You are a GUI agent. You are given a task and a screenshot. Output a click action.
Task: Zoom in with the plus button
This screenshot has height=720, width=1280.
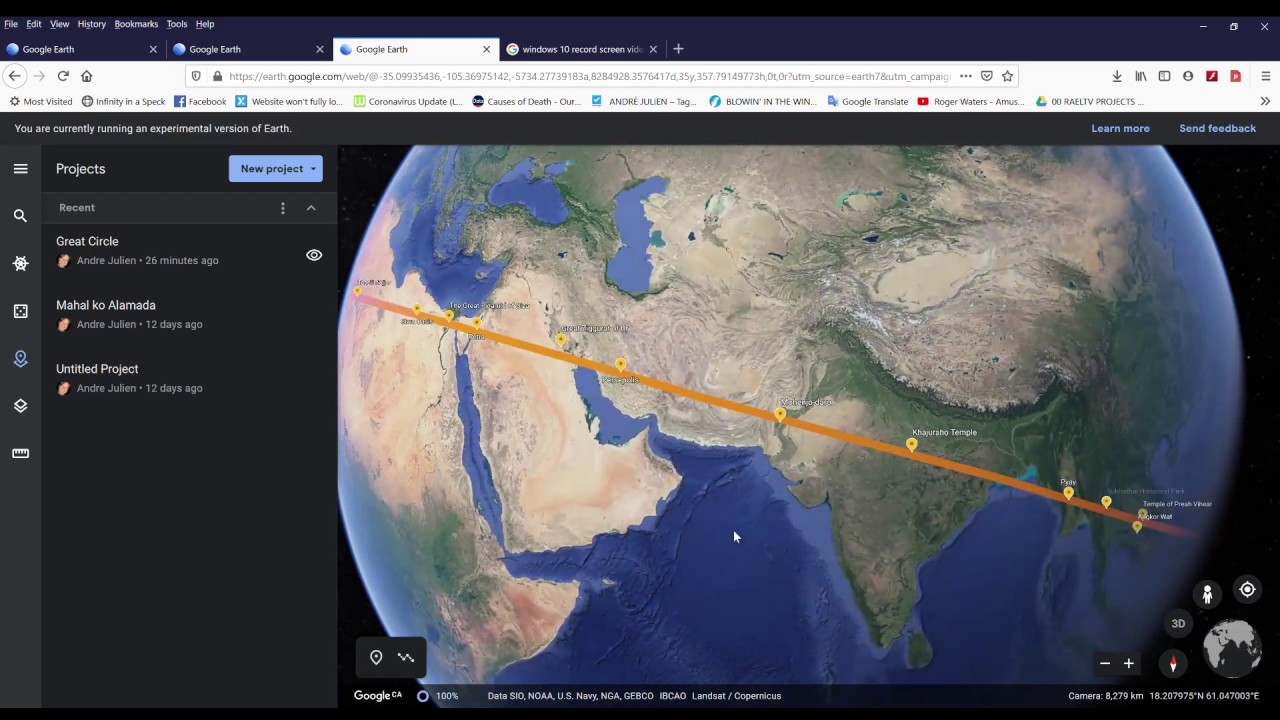coord(1129,663)
